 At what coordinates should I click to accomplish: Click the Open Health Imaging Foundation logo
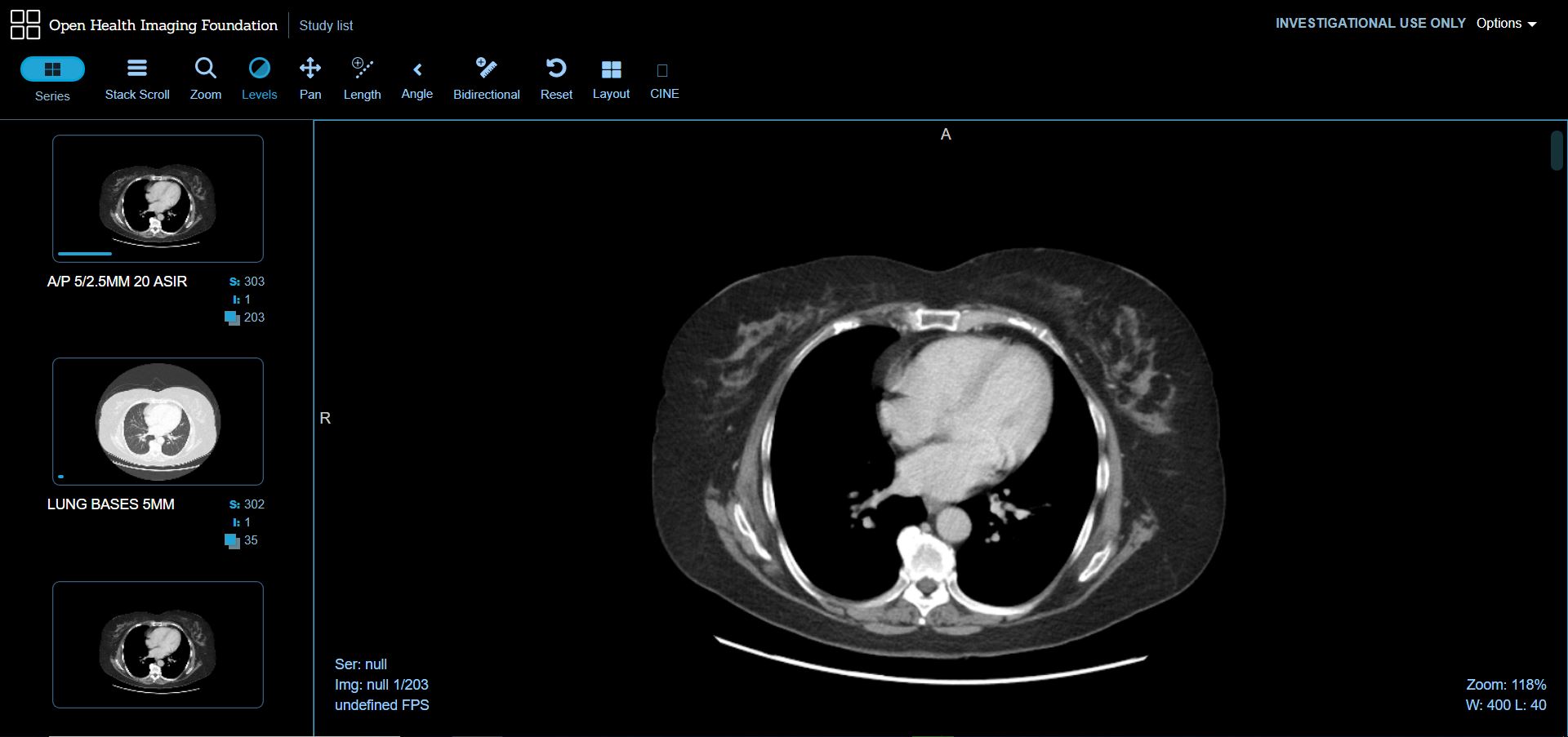25,24
